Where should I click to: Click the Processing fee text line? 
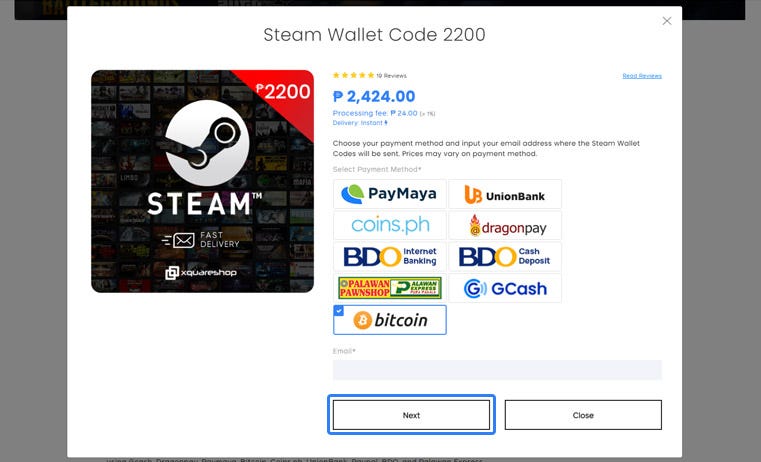tap(383, 113)
